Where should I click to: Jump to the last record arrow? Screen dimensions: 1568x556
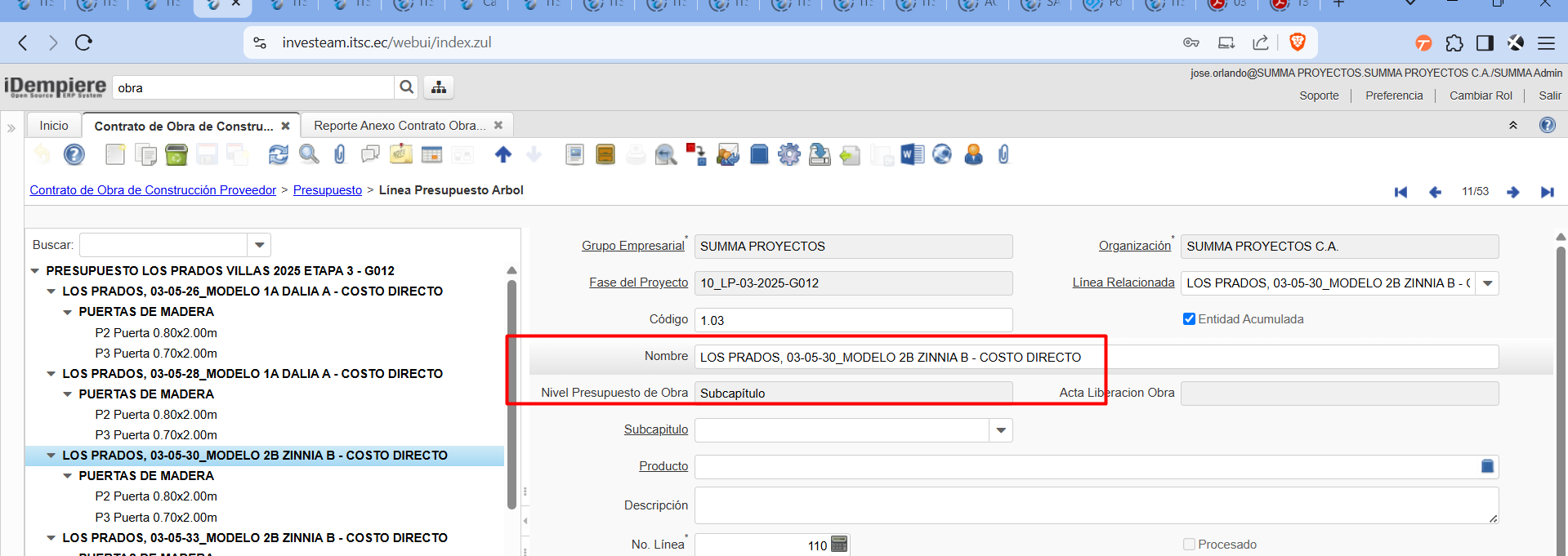coord(1547,192)
